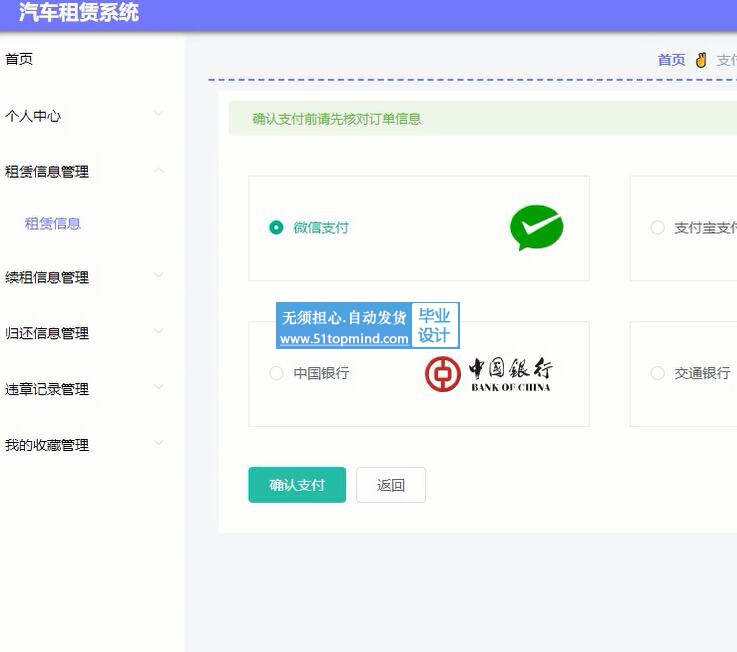737x652 pixels.
Task: Click the 汽车租赁系统 header title
Action: [78, 12]
